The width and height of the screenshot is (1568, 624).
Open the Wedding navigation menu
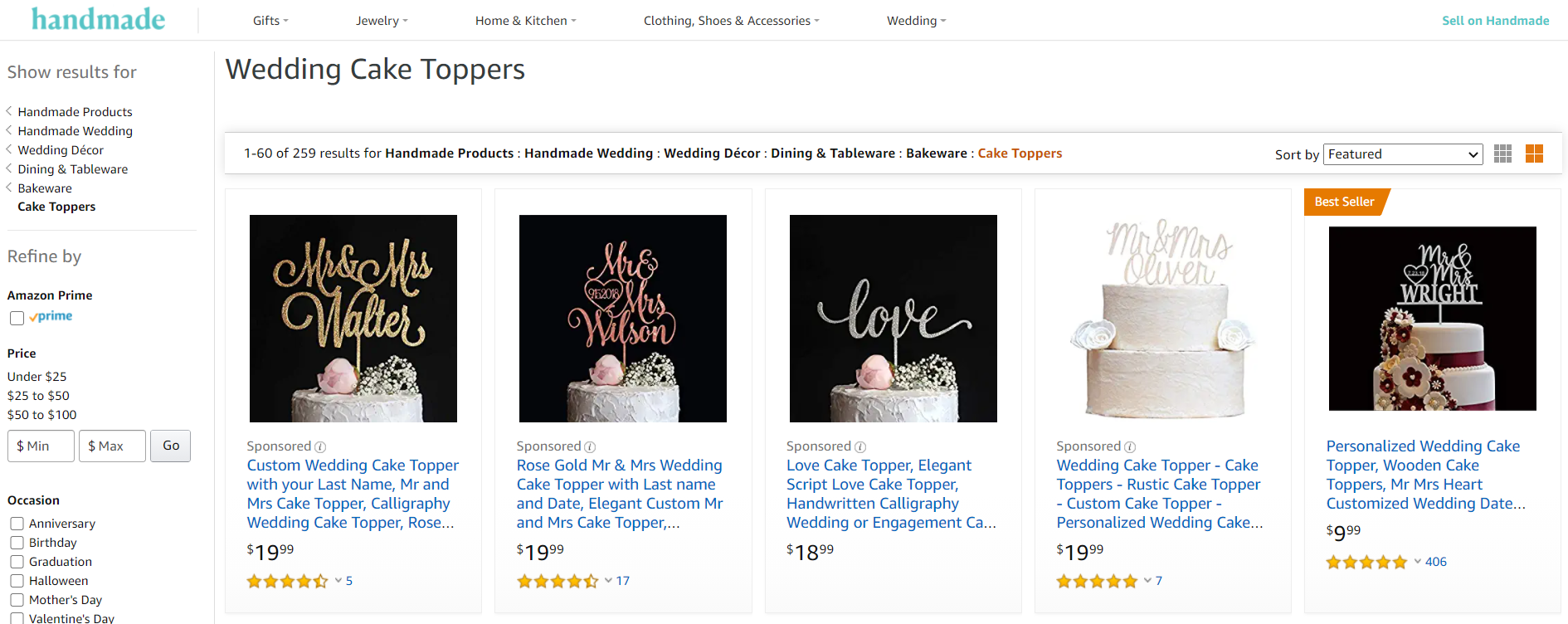[x=916, y=21]
